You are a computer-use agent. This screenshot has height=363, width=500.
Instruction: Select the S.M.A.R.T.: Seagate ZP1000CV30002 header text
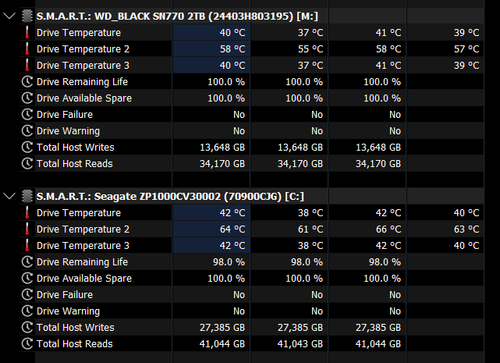pos(170,196)
